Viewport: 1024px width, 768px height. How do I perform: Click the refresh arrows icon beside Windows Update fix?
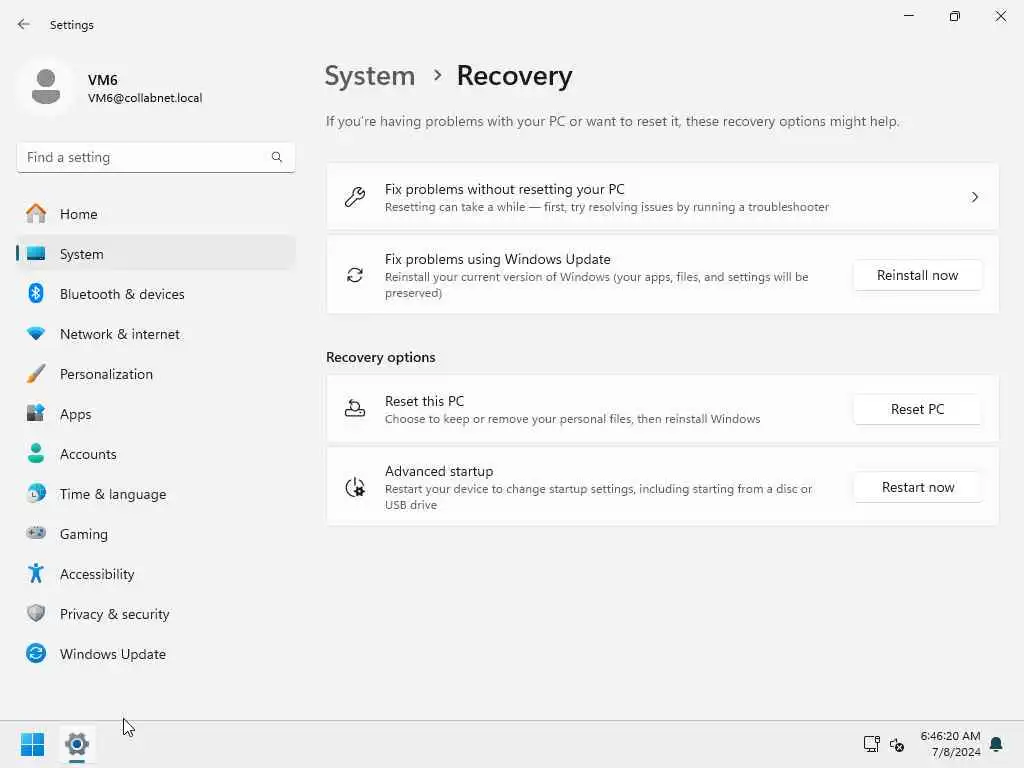coord(355,275)
